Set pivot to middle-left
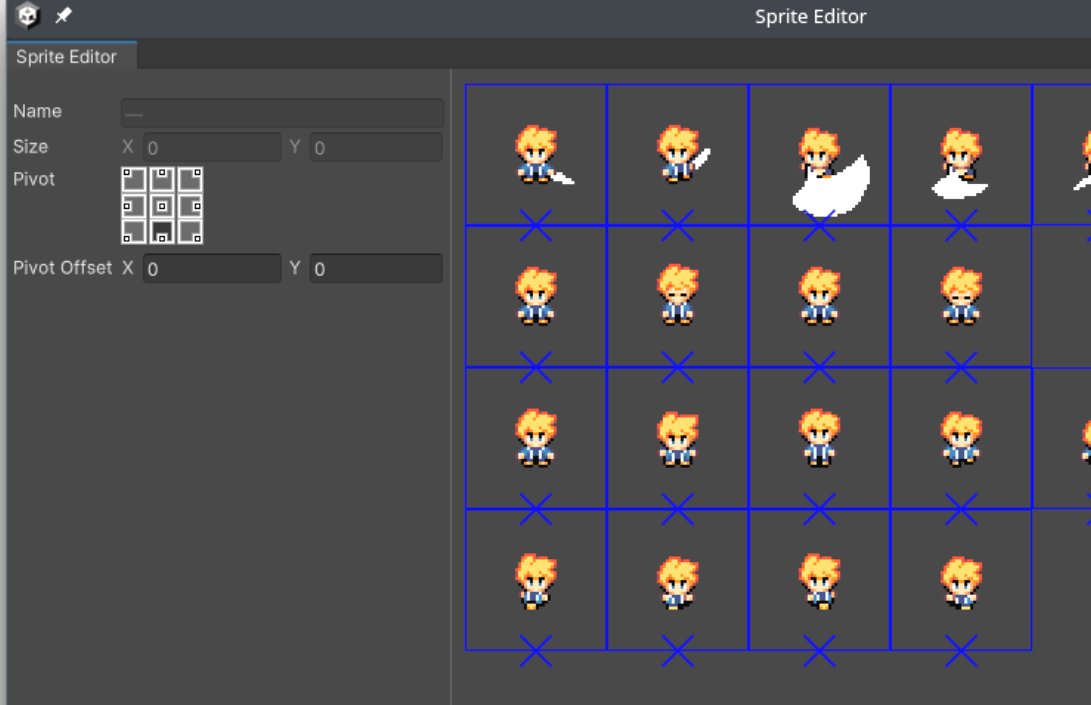This screenshot has width=1091, height=705. coord(134,205)
